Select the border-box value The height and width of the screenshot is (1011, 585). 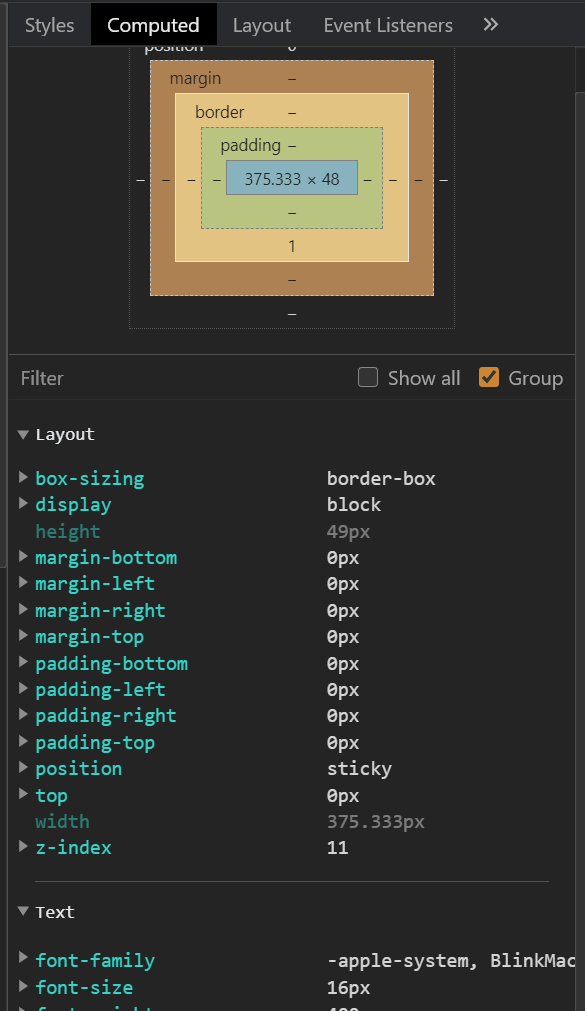pos(381,478)
